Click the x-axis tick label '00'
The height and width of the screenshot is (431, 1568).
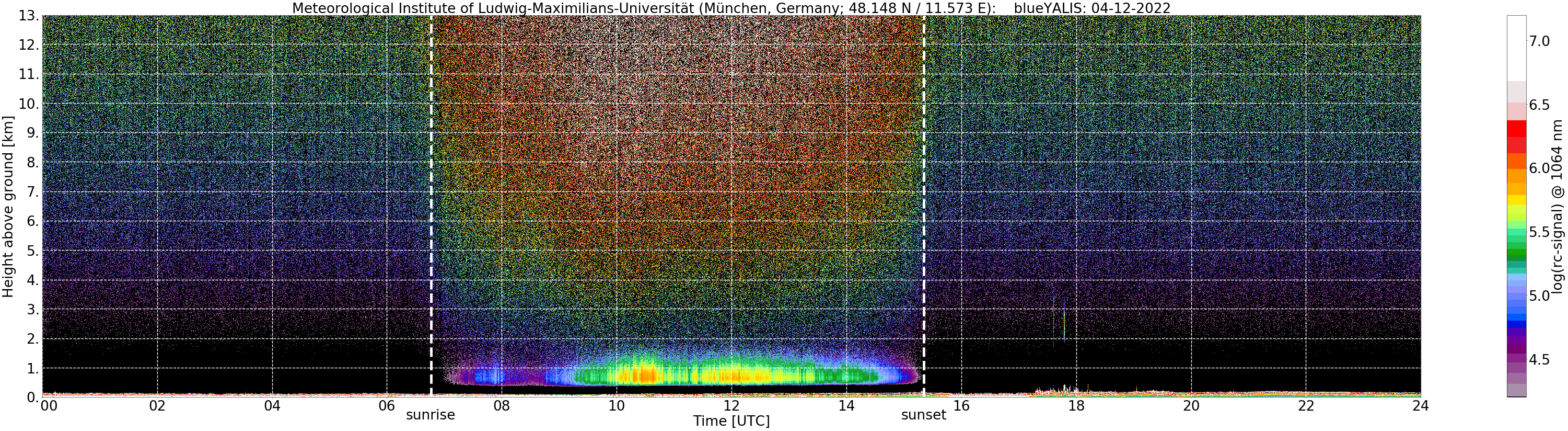point(49,405)
